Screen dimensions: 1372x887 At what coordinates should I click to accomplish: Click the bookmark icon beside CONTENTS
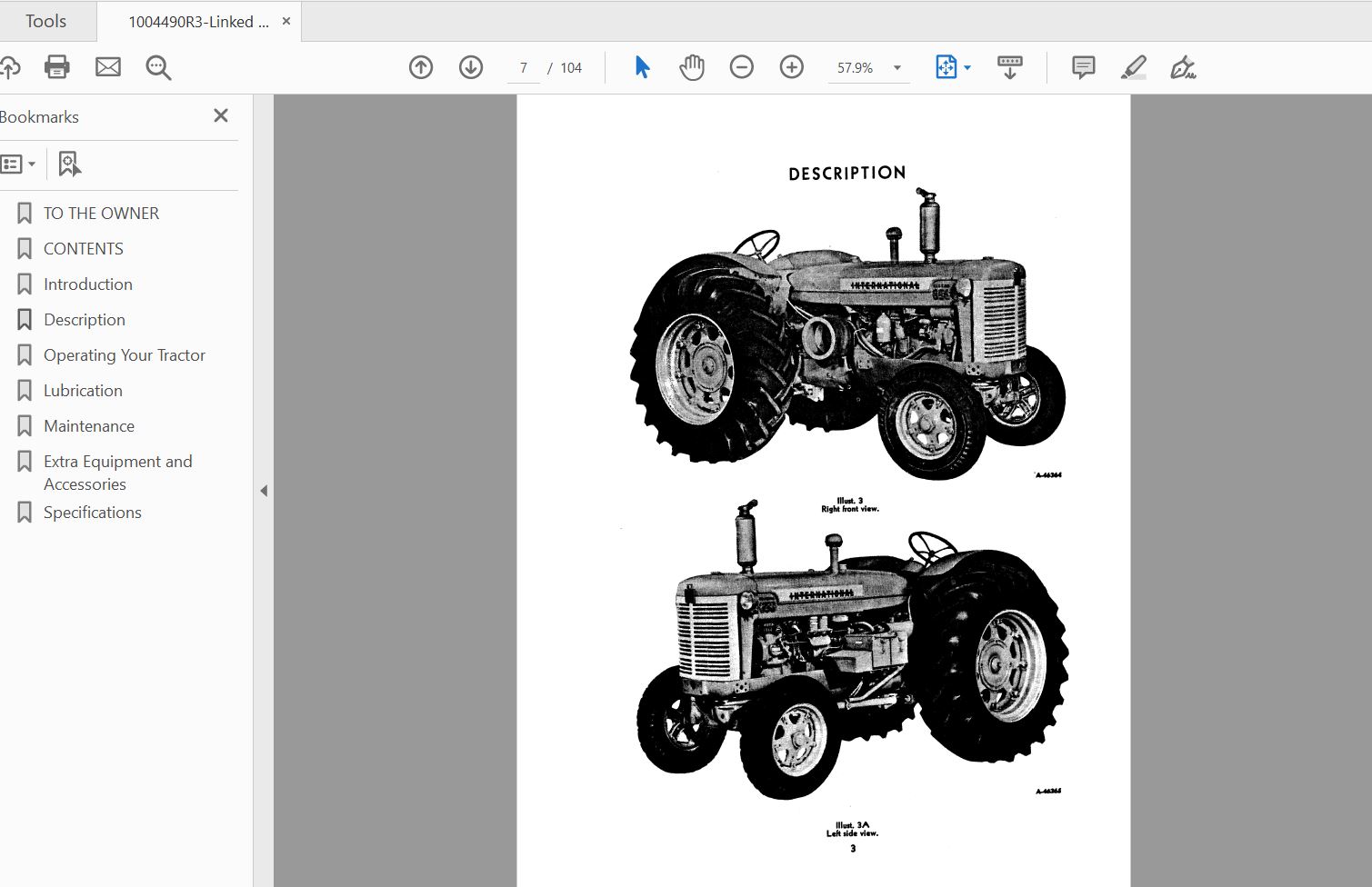pyautogui.click(x=25, y=249)
